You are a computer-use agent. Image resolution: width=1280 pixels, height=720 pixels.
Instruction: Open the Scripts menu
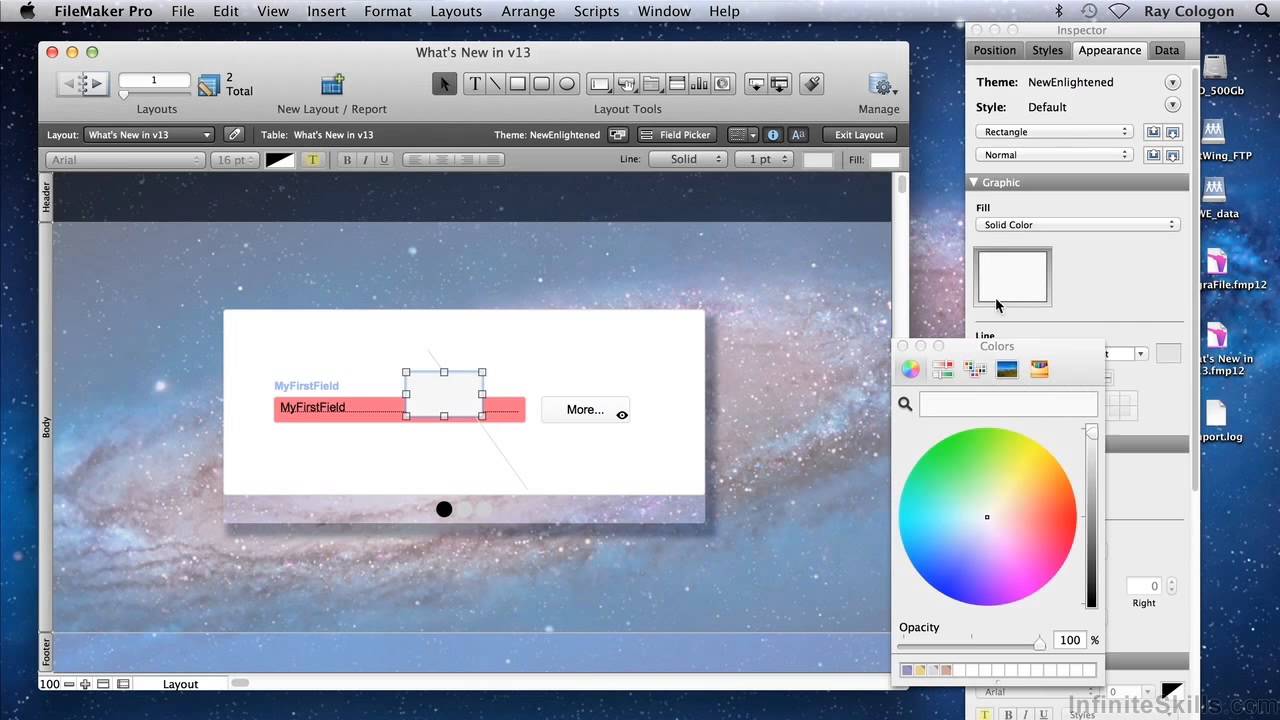click(x=597, y=11)
